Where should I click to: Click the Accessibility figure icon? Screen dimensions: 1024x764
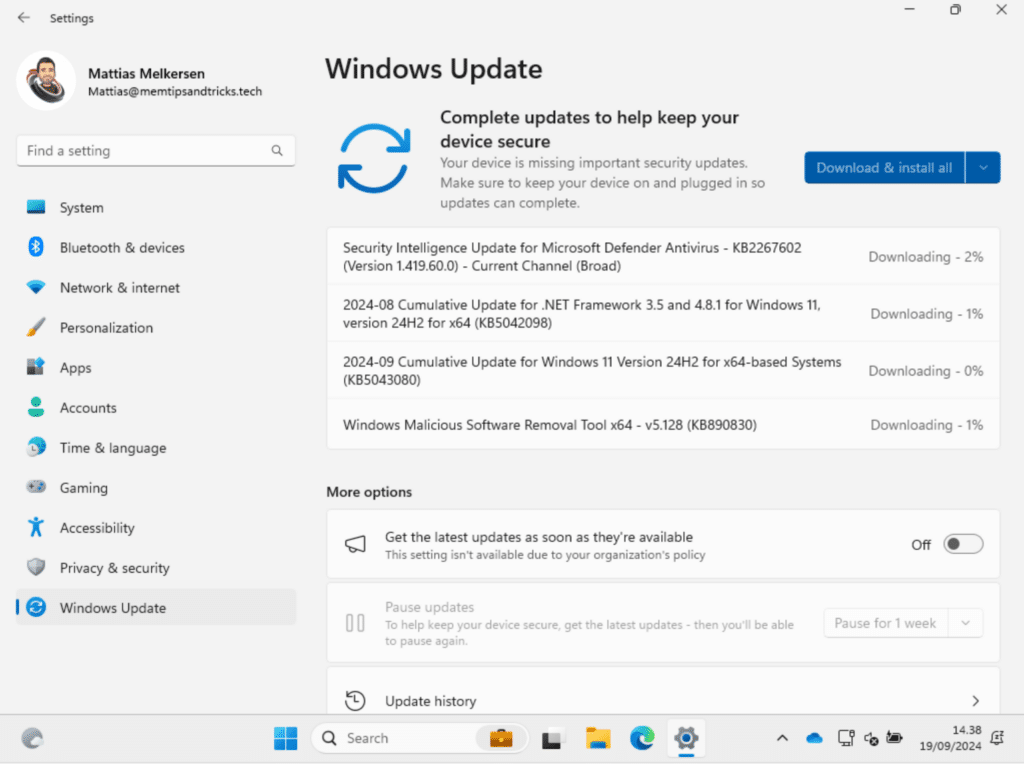[36, 527]
